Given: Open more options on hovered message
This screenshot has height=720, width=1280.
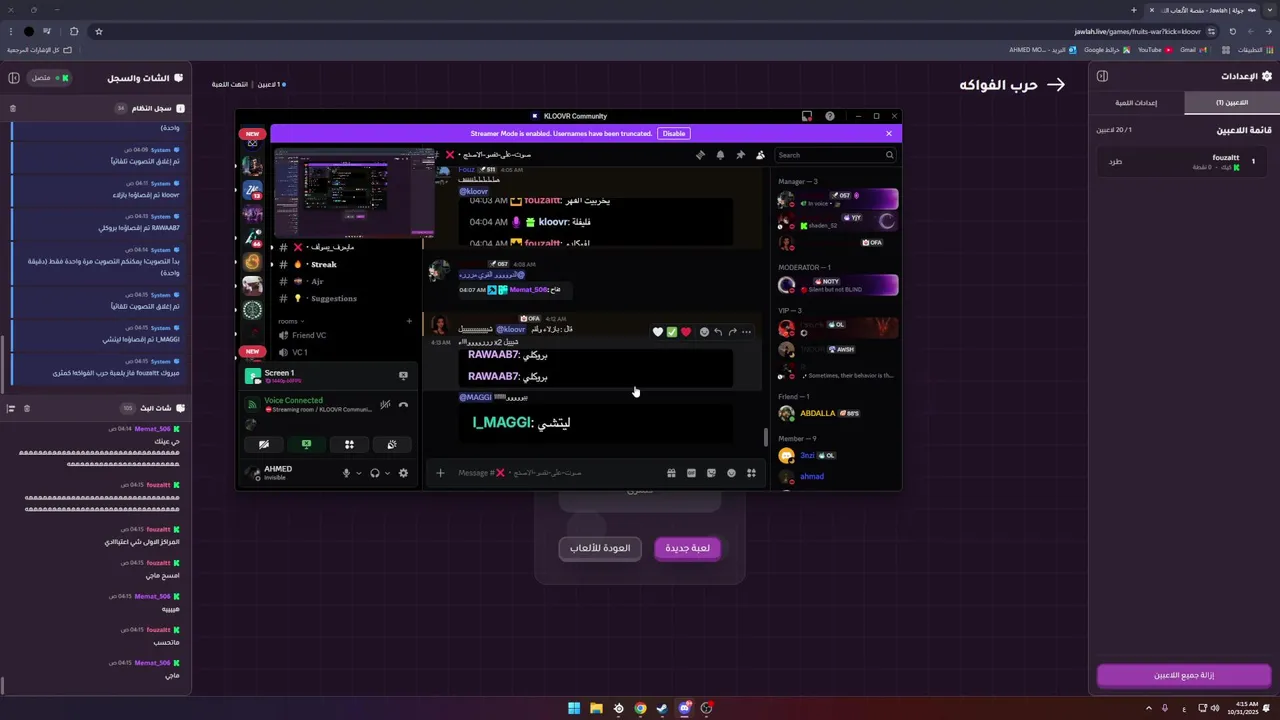Looking at the screenshot, I should [746, 332].
